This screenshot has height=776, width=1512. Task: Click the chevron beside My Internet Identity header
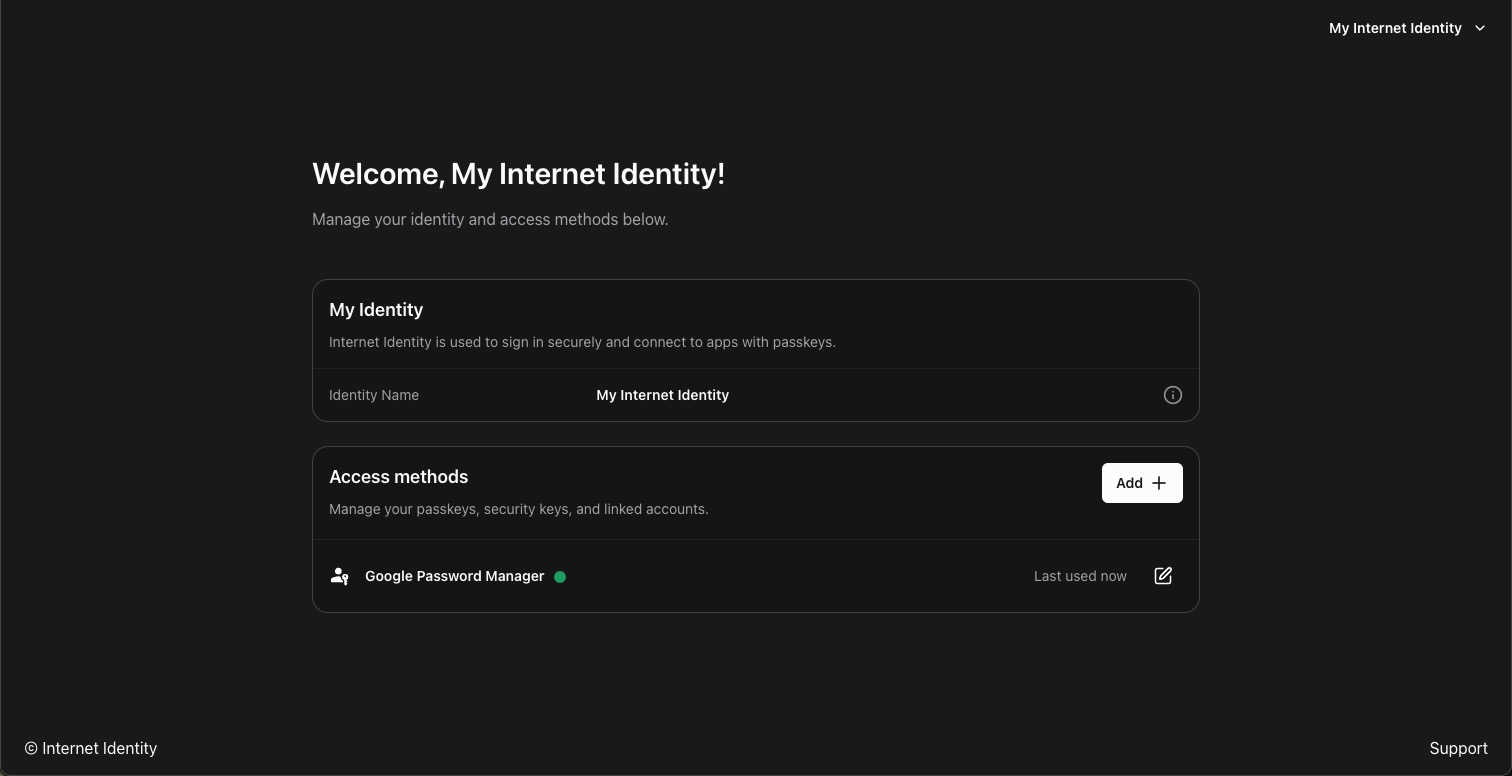pyautogui.click(x=1480, y=28)
